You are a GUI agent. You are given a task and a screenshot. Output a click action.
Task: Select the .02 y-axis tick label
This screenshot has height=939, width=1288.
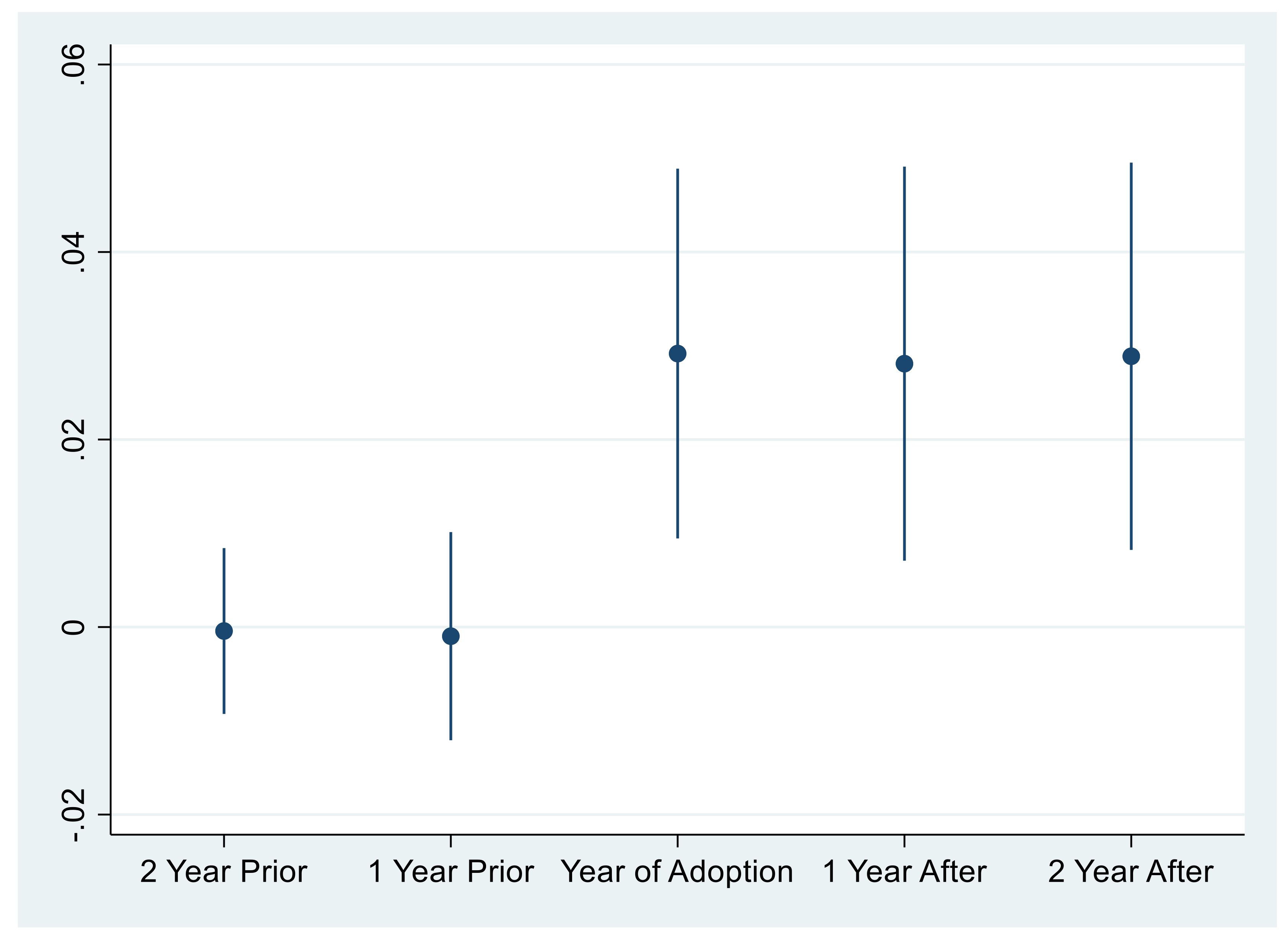[x=74, y=439]
